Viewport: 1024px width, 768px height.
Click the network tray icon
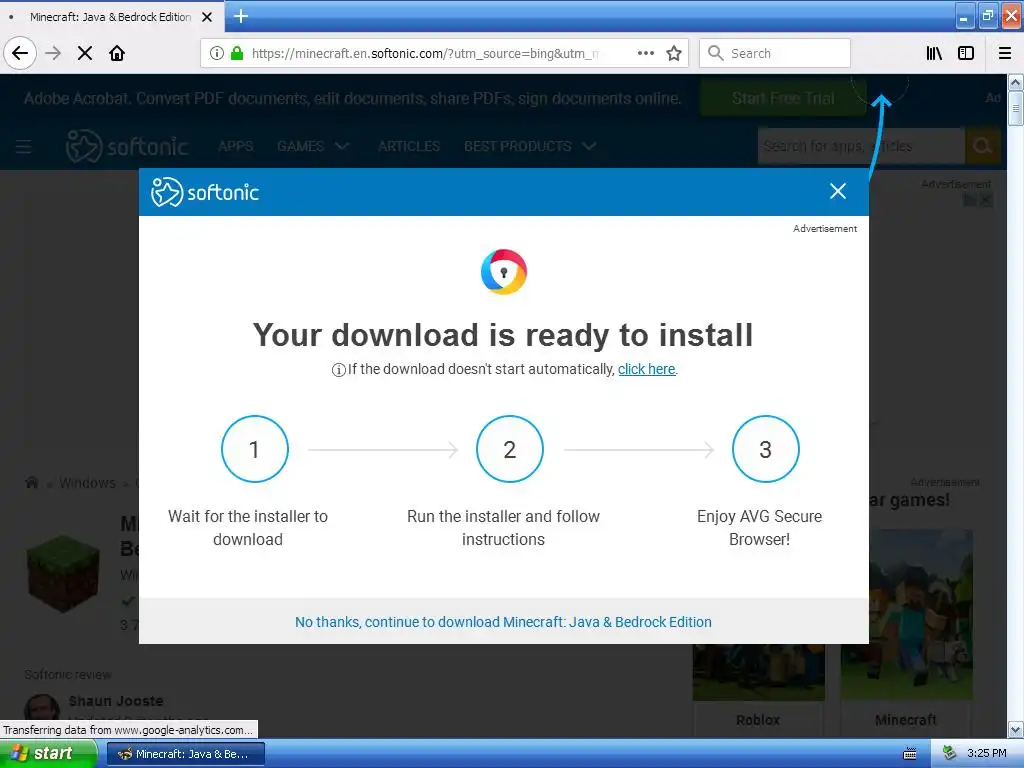click(x=948, y=753)
